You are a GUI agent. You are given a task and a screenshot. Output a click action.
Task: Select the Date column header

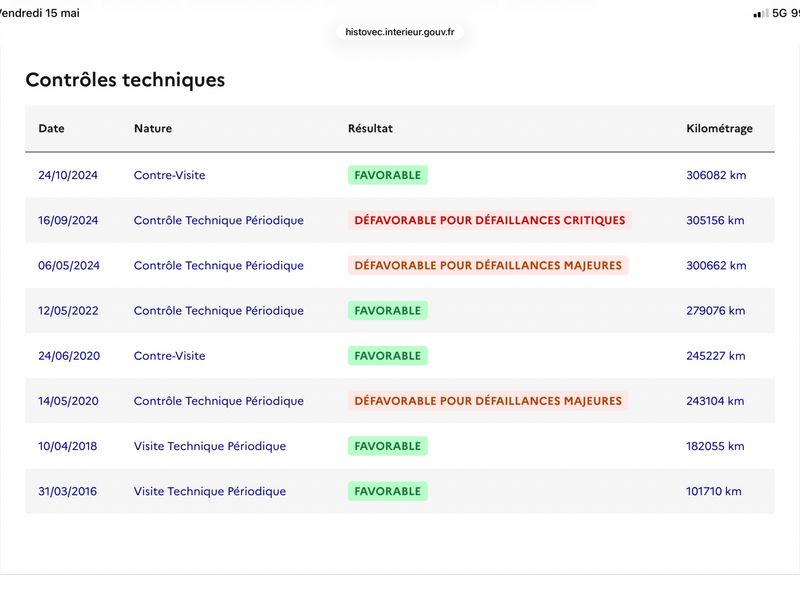tap(52, 129)
